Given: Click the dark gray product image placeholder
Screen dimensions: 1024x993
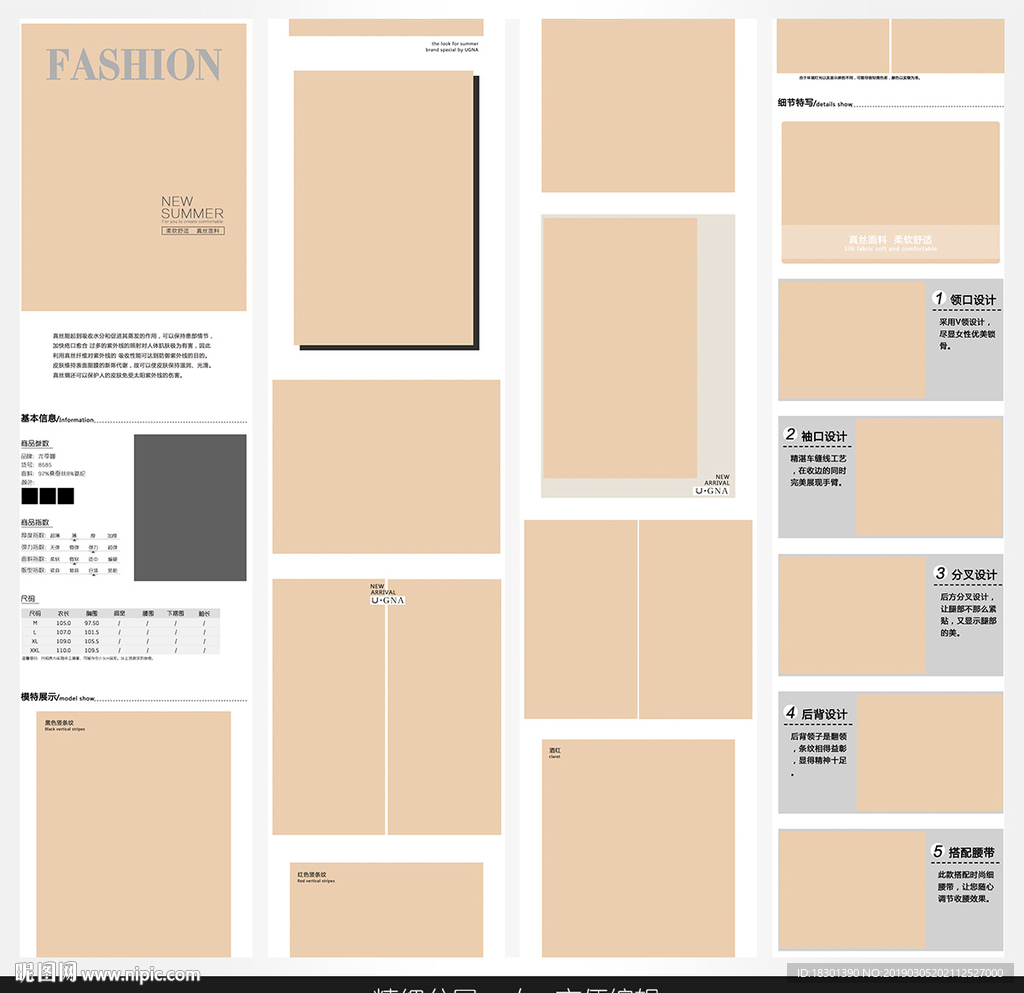Looking at the screenshot, I should click(x=190, y=507).
